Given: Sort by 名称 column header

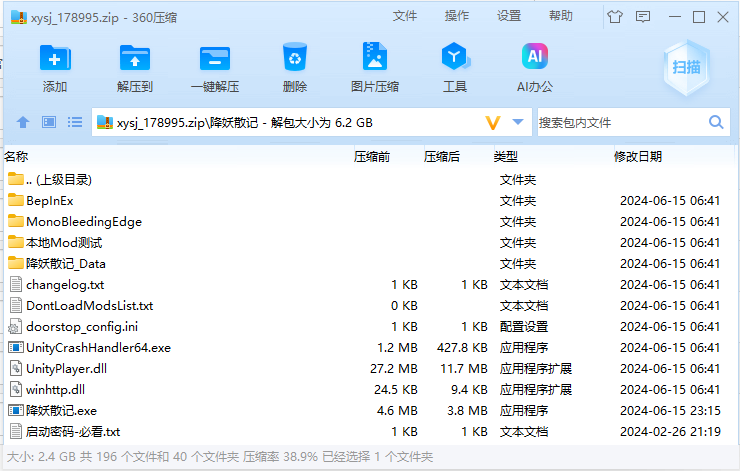Looking at the screenshot, I should 16,156.
